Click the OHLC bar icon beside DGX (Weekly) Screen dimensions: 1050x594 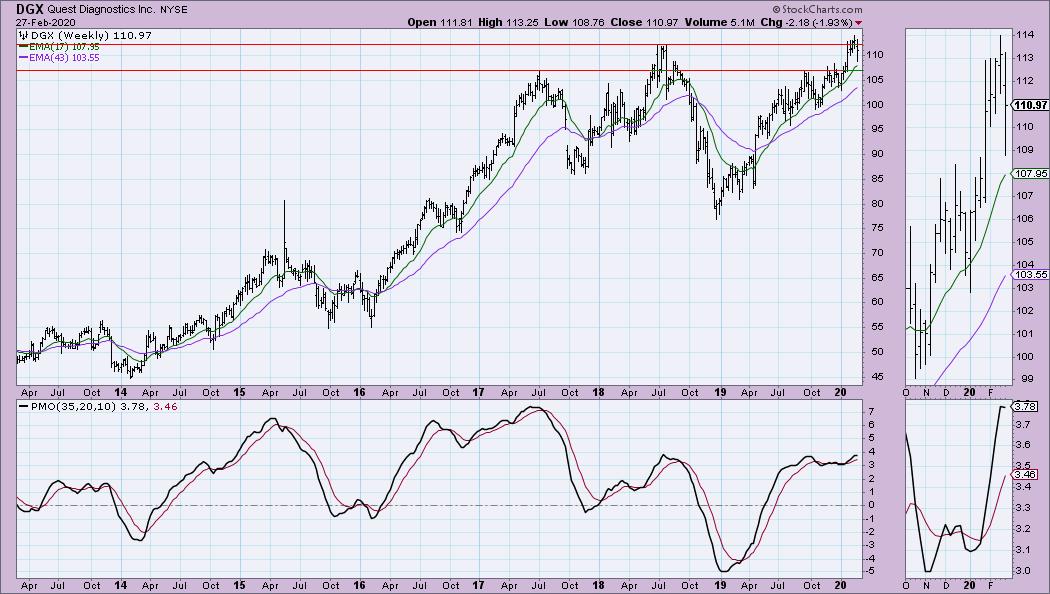(x=23, y=35)
